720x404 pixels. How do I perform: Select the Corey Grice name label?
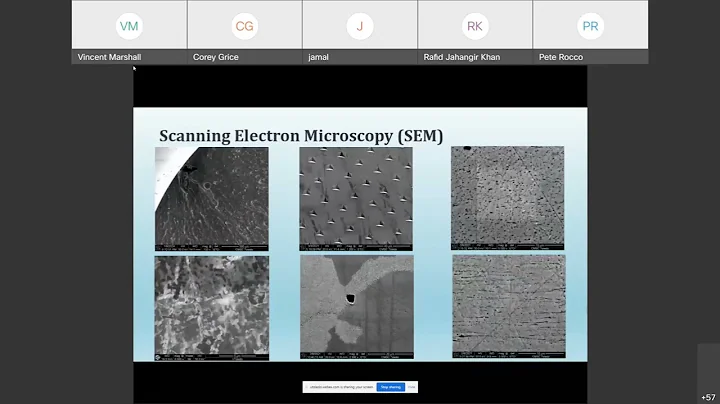tap(216, 57)
